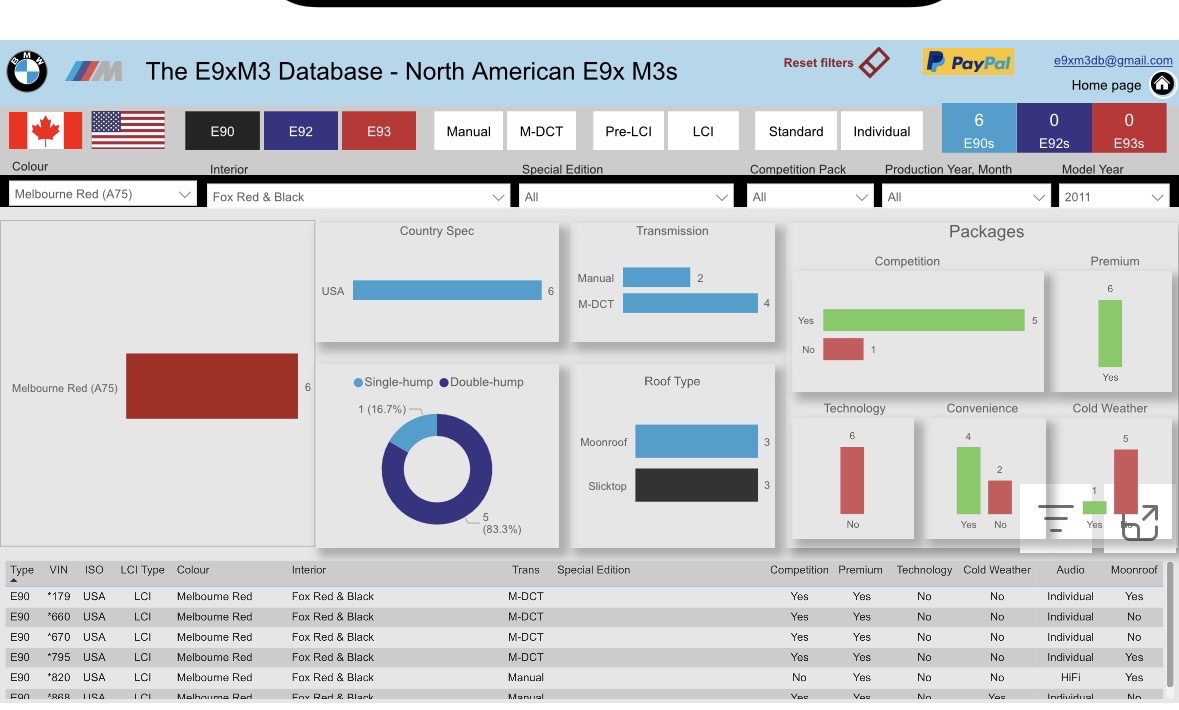
Task: Expand the Interior Fox Red & Black dropdown
Action: [358, 197]
